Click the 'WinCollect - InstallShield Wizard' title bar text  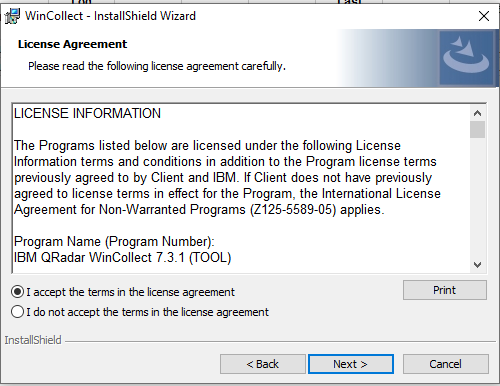[110, 16]
